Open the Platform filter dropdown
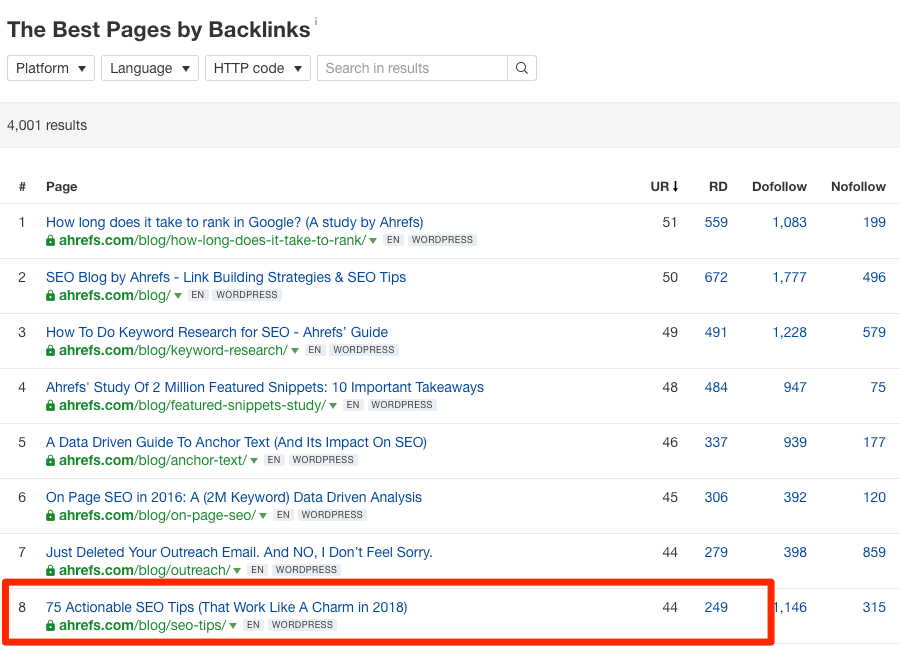This screenshot has height=646, width=900. [x=50, y=68]
